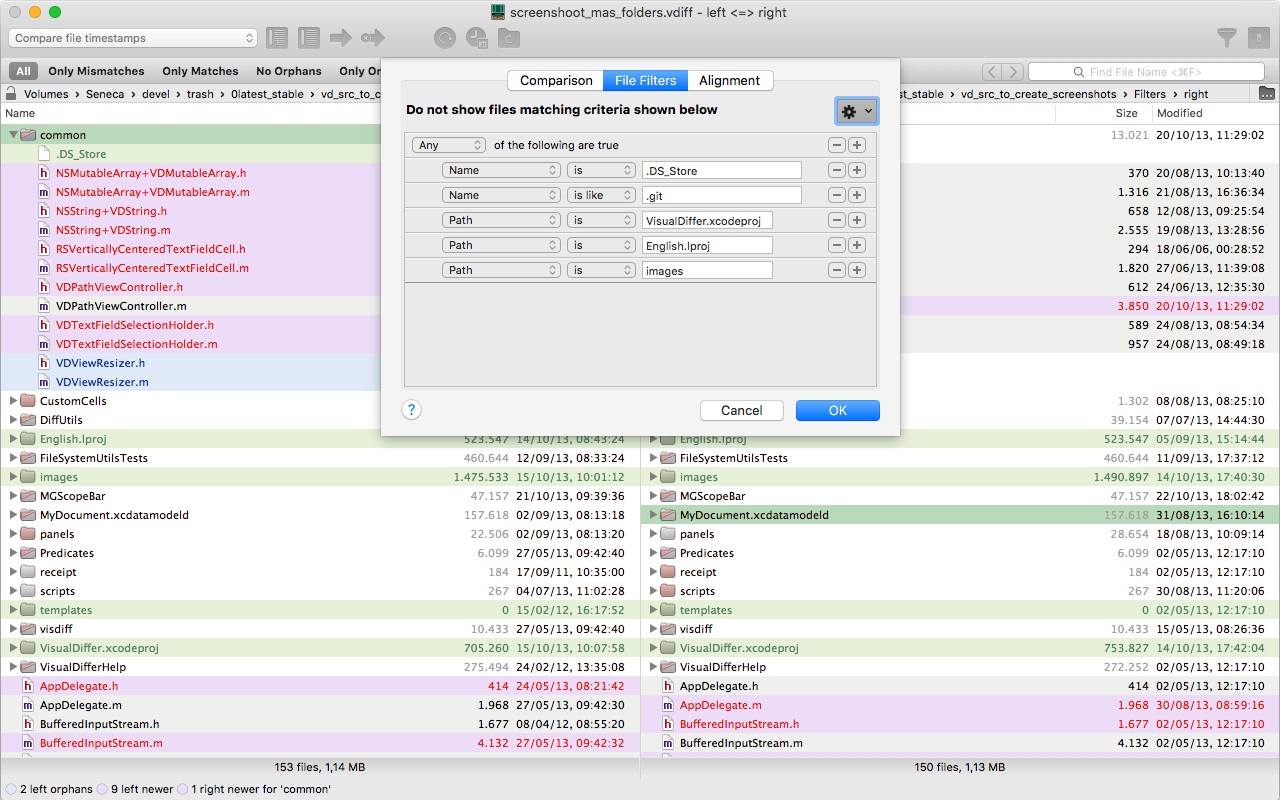Select the No Orphans scope filter

tap(289, 71)
